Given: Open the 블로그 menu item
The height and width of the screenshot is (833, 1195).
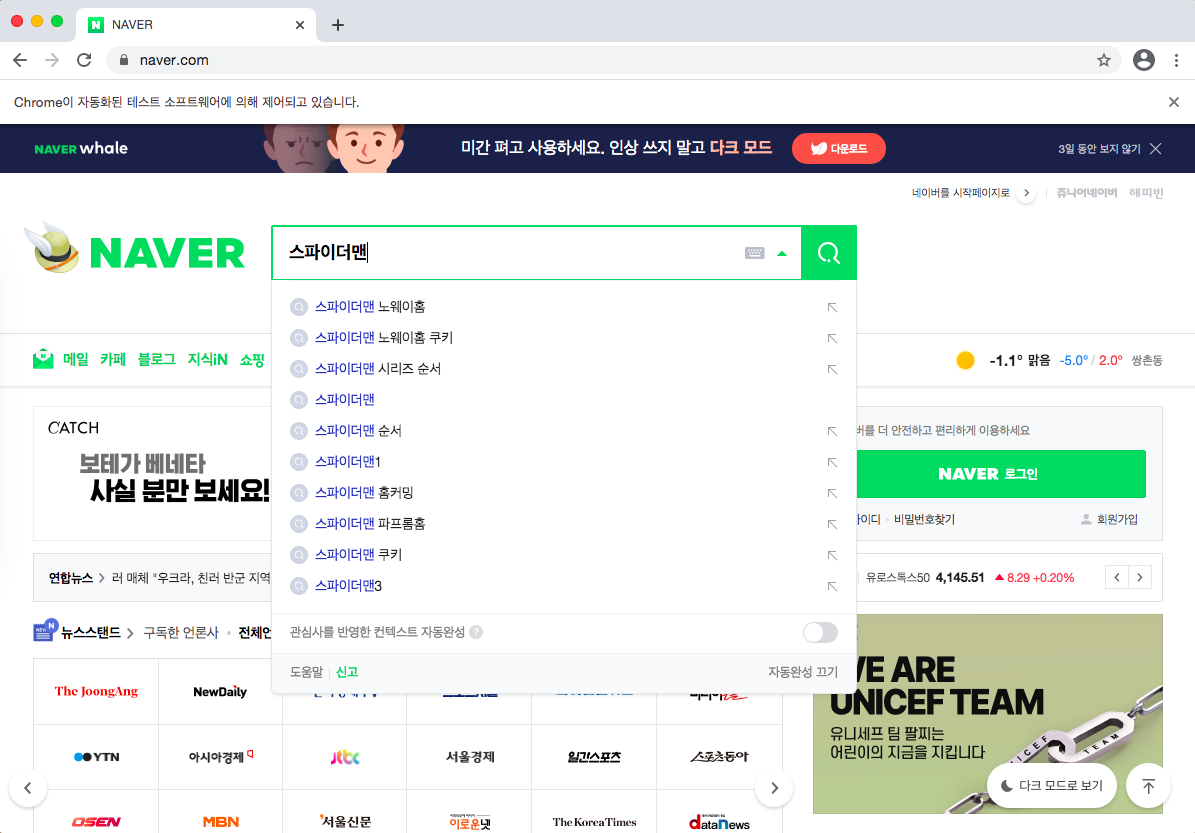Looking at the screenshot, I should [156, 359].
